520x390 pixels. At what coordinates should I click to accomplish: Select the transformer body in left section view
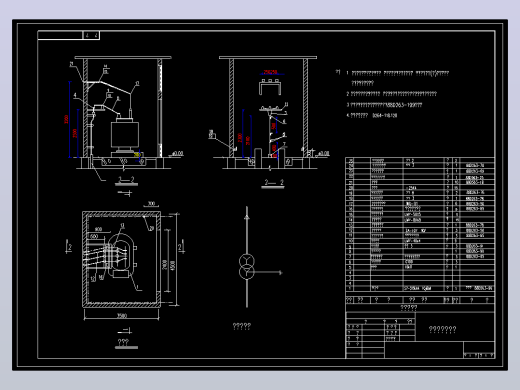point(125,134)
